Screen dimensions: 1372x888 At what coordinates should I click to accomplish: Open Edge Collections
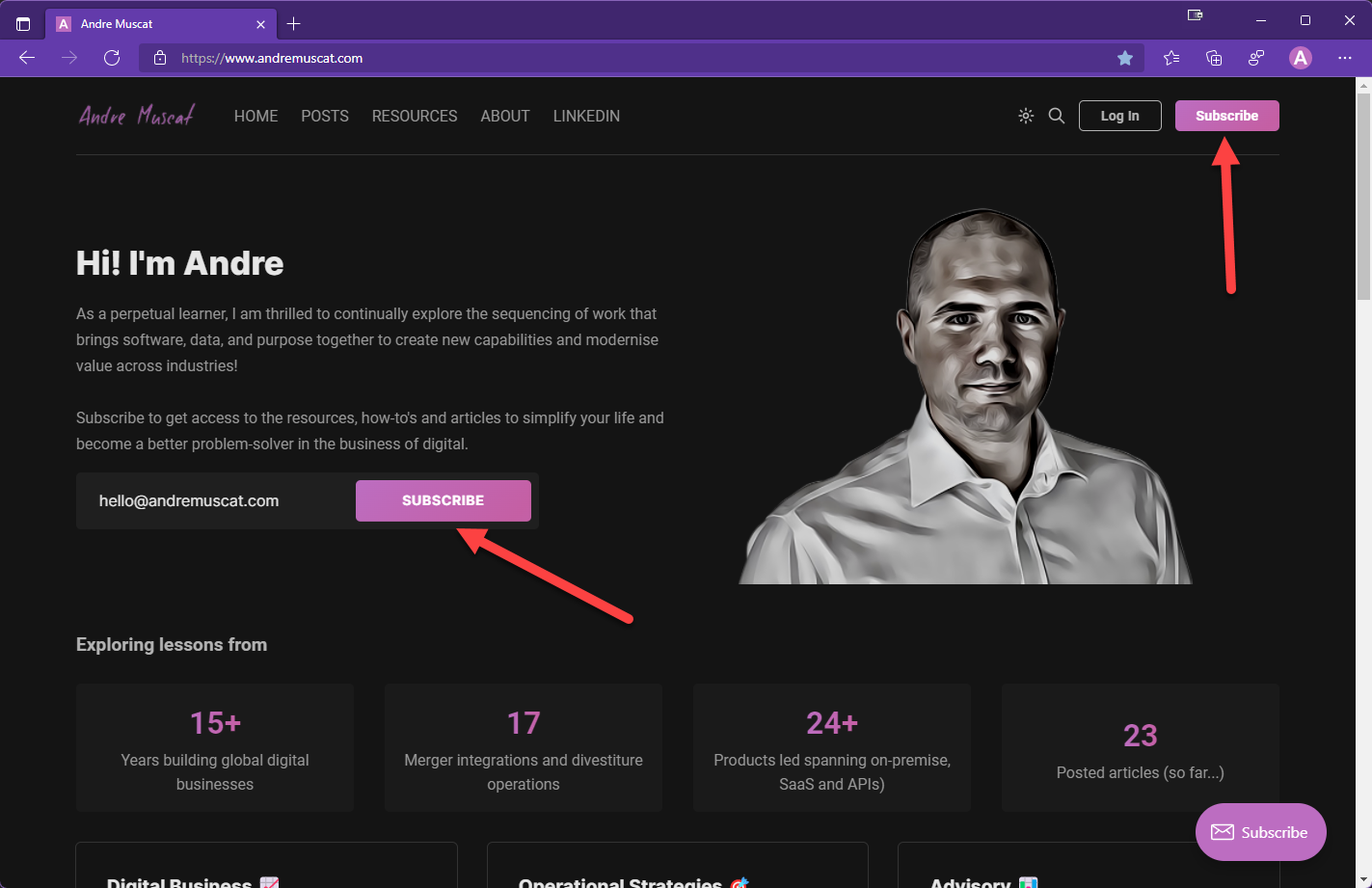[1213, 58]
